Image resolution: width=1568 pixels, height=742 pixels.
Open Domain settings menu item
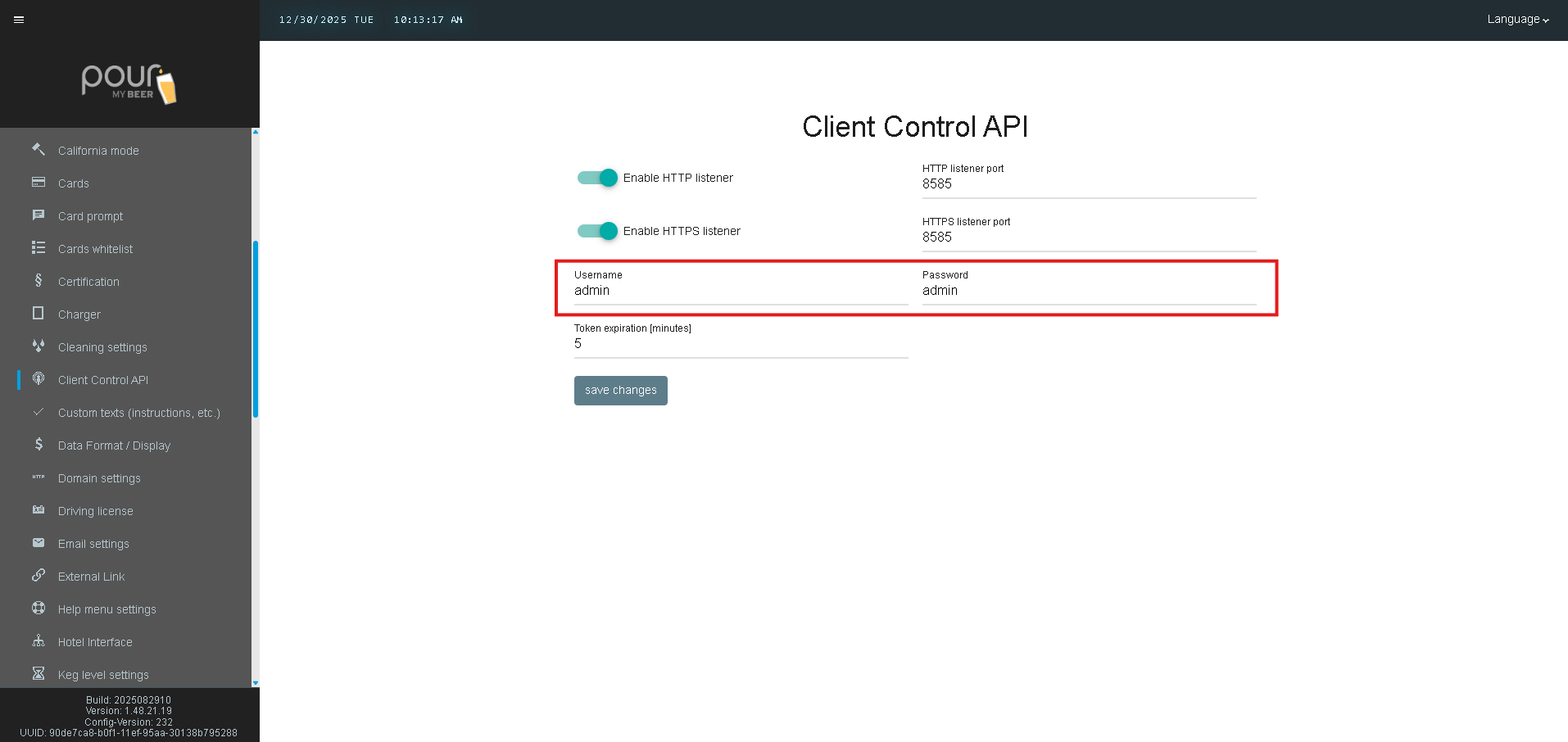click(x=99, y=478)
